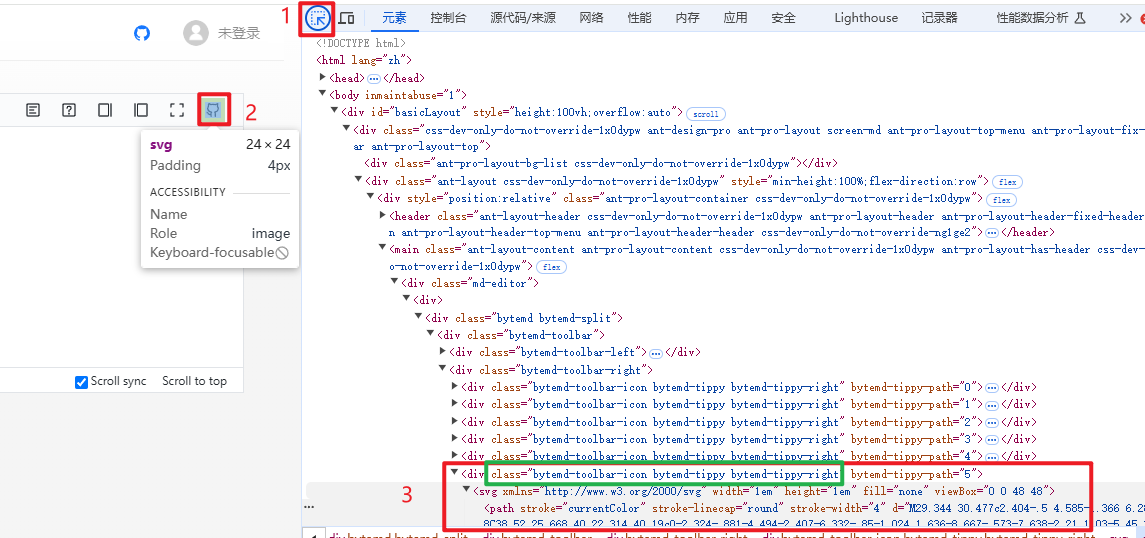Click the Scroll to top link
This screenshot has width=1145, height=538.
click(194, 381)
